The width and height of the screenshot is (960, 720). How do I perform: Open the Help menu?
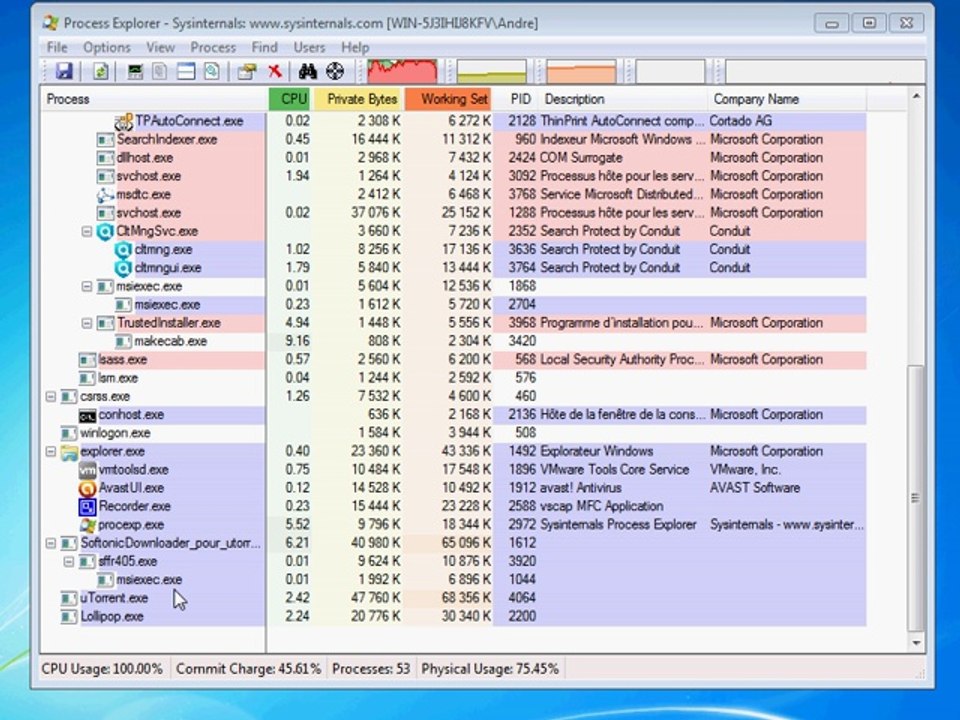[355, 47]
